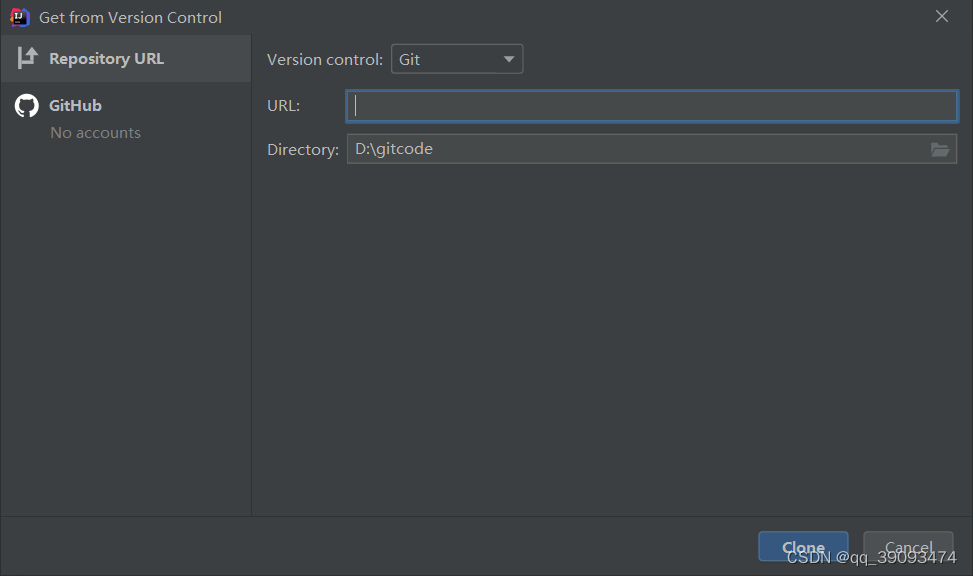Image resolution: width=973 pixels, height=576 pixels.
Task: Focus the URL input field
Action: click(652, 106)
